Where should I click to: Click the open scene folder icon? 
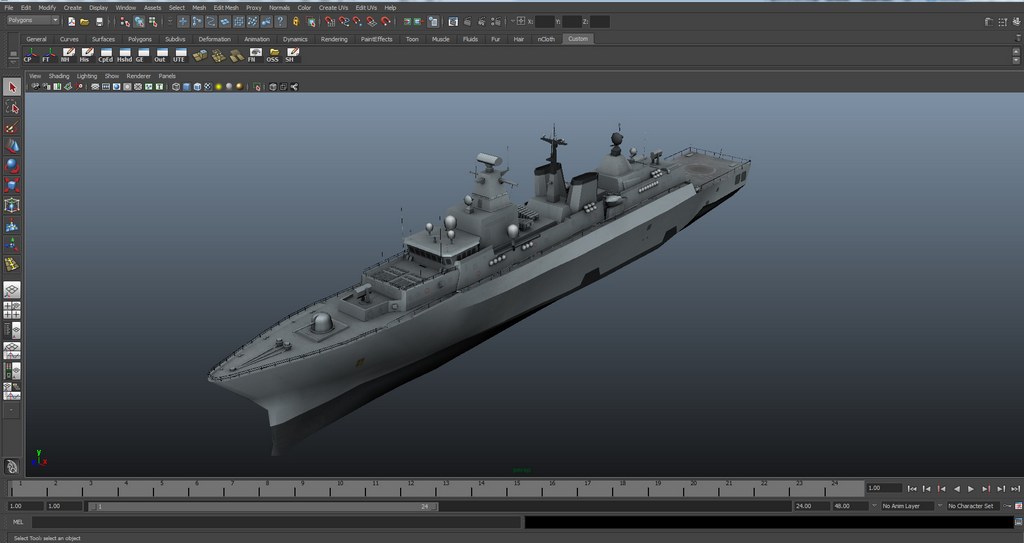[x=85, y=21]
